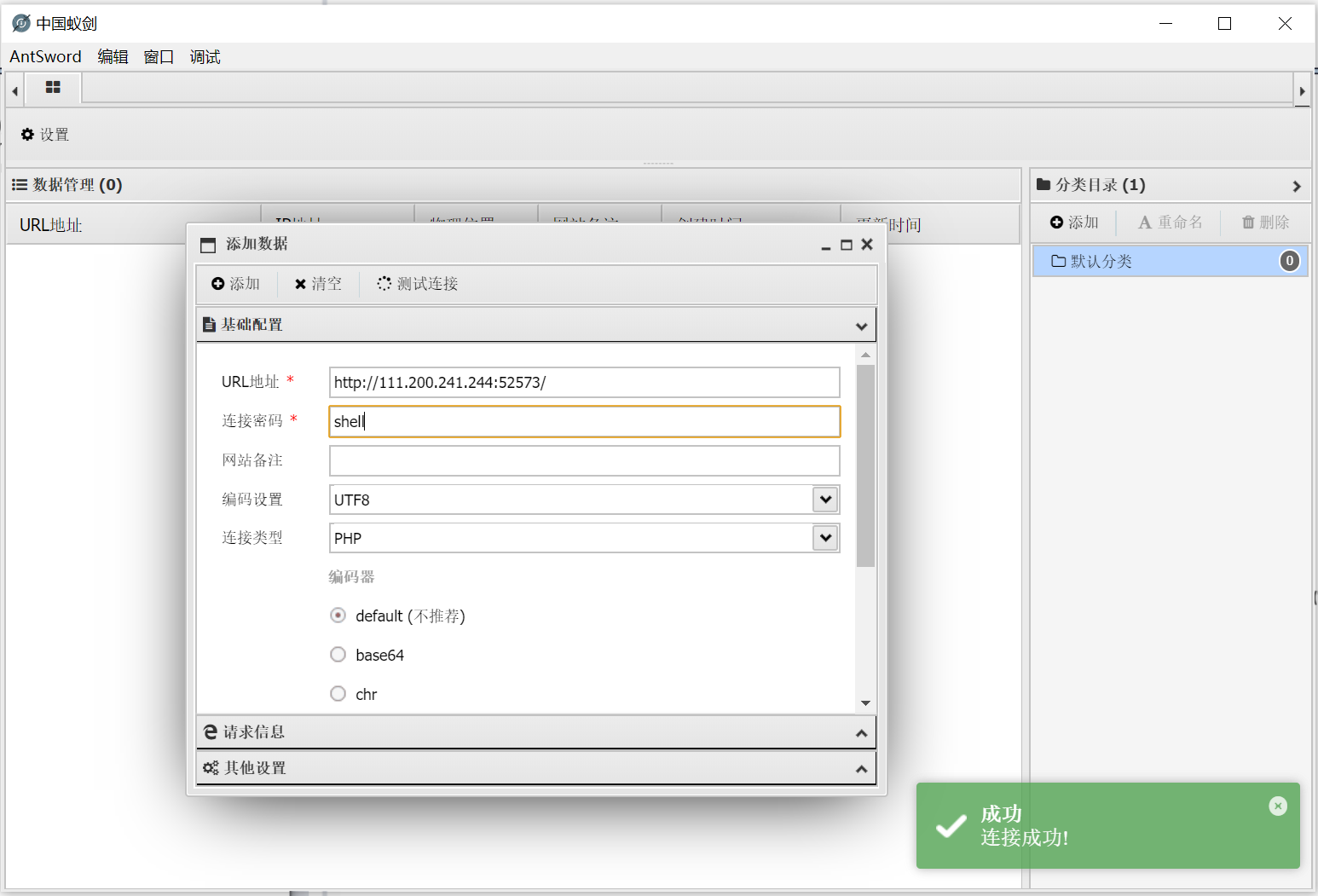Screen dimensions: 1318x896
Task: Click the 数据管理 list icon
Action: point(20,184)
